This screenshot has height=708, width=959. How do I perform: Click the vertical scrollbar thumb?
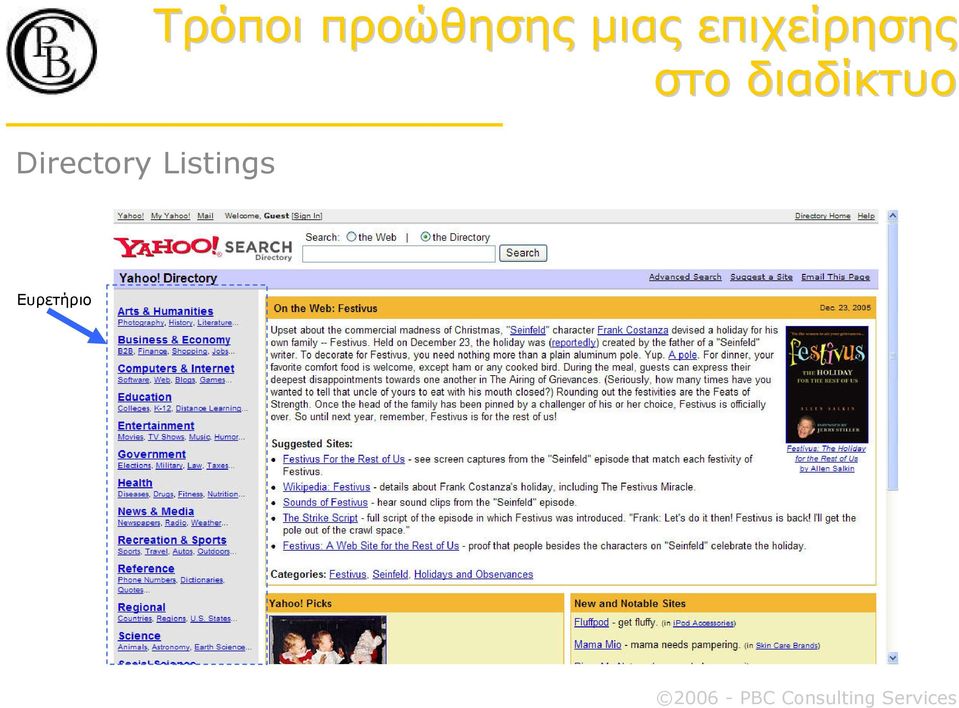pyautogui.click(x=892, y=356)
